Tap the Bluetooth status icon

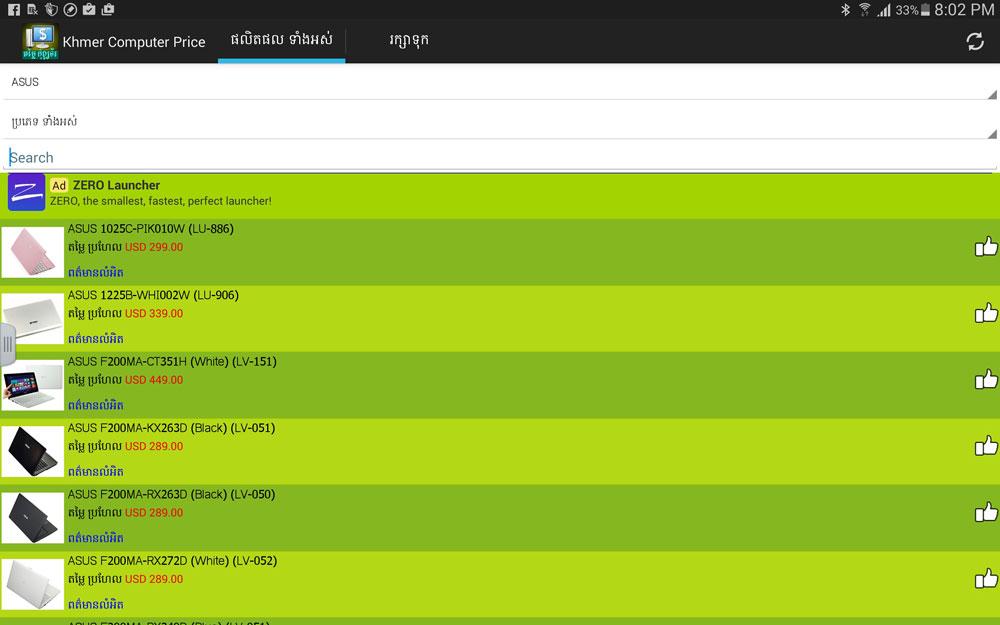pos(845,10)
